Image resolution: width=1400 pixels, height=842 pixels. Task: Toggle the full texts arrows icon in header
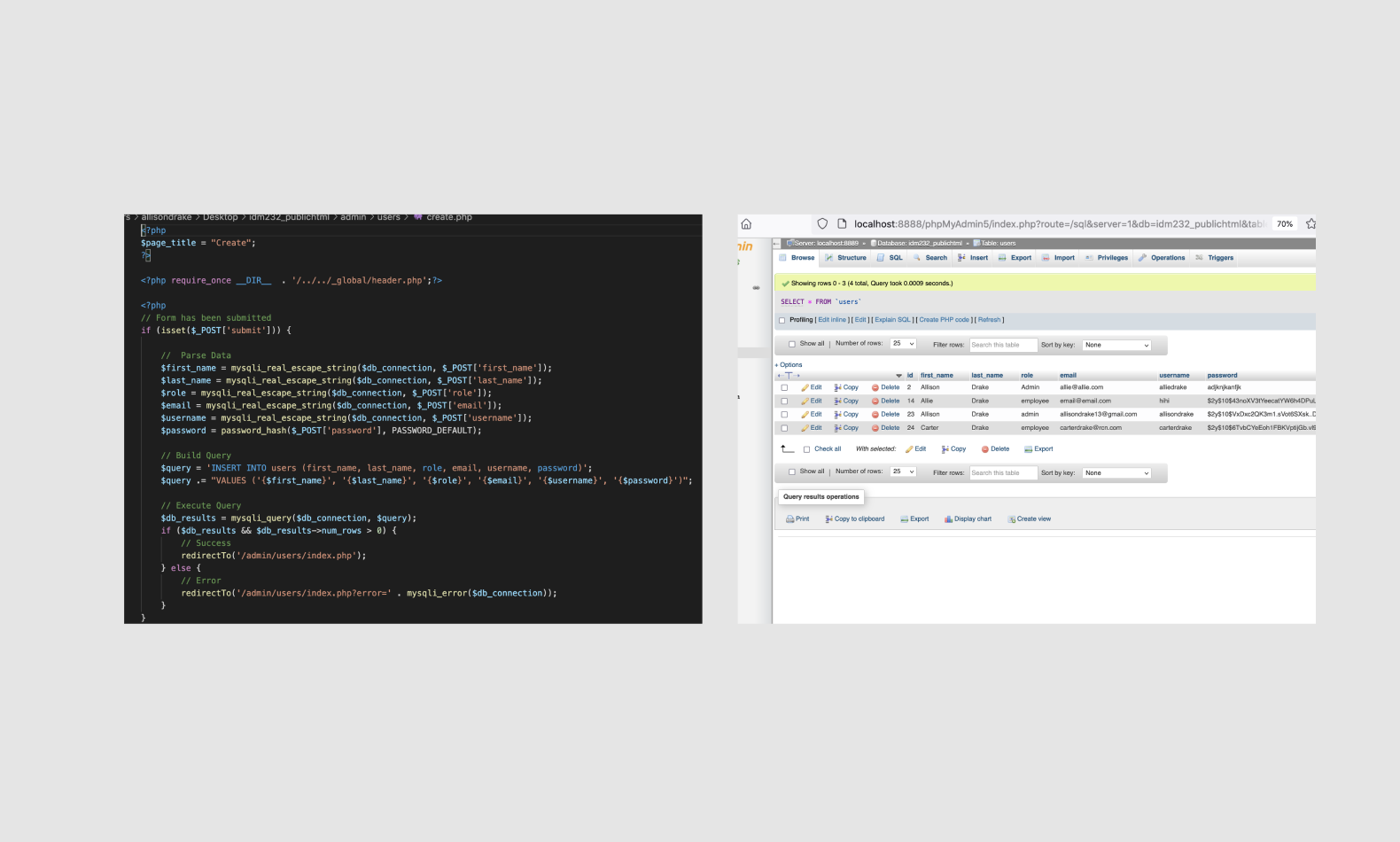[789, 376]
